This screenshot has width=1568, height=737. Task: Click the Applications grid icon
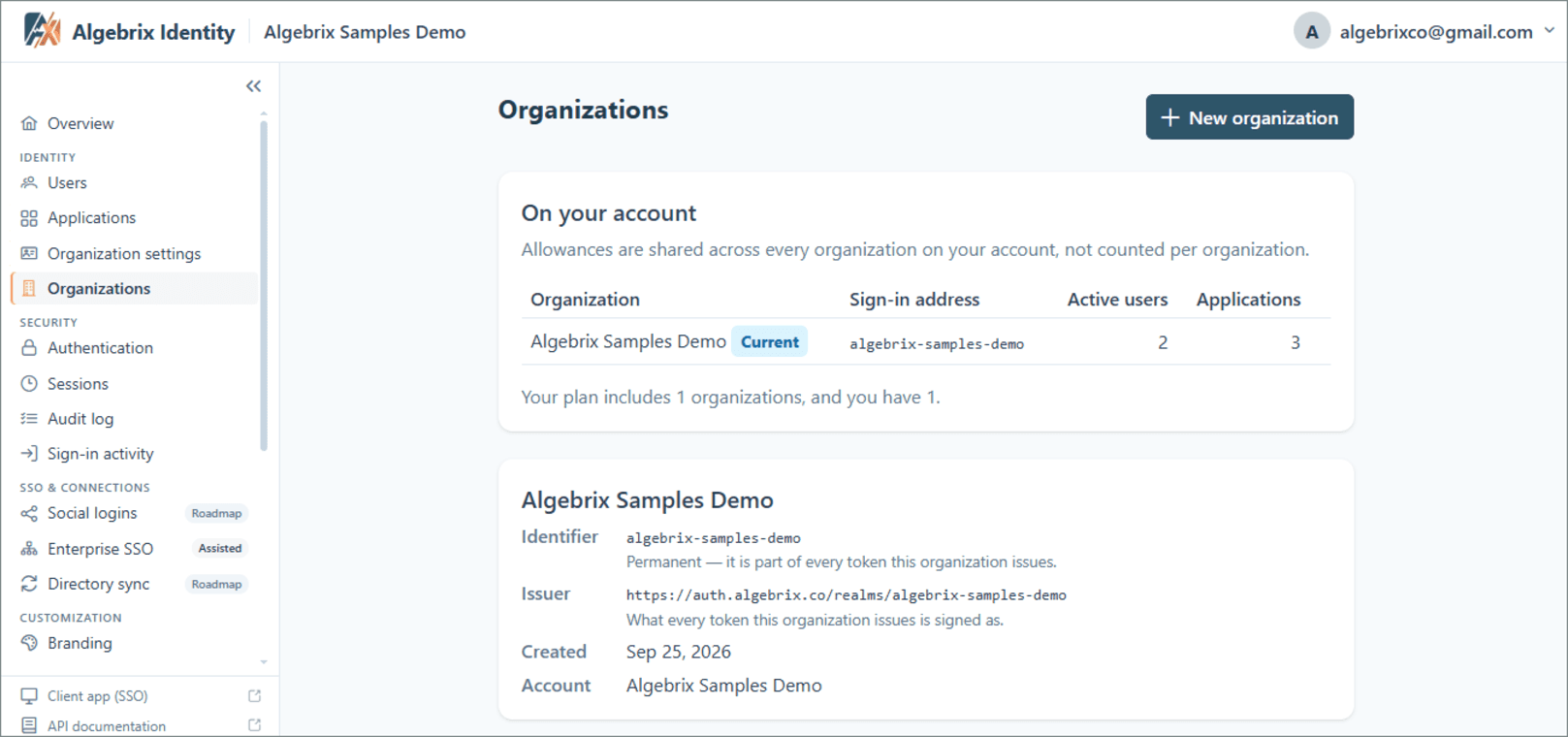coord(29,218)
